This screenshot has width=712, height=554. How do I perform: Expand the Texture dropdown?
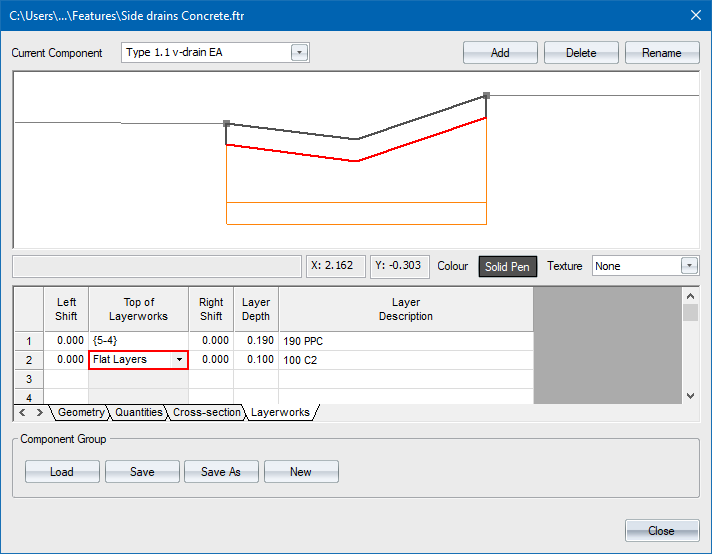[x=688, y=266]
